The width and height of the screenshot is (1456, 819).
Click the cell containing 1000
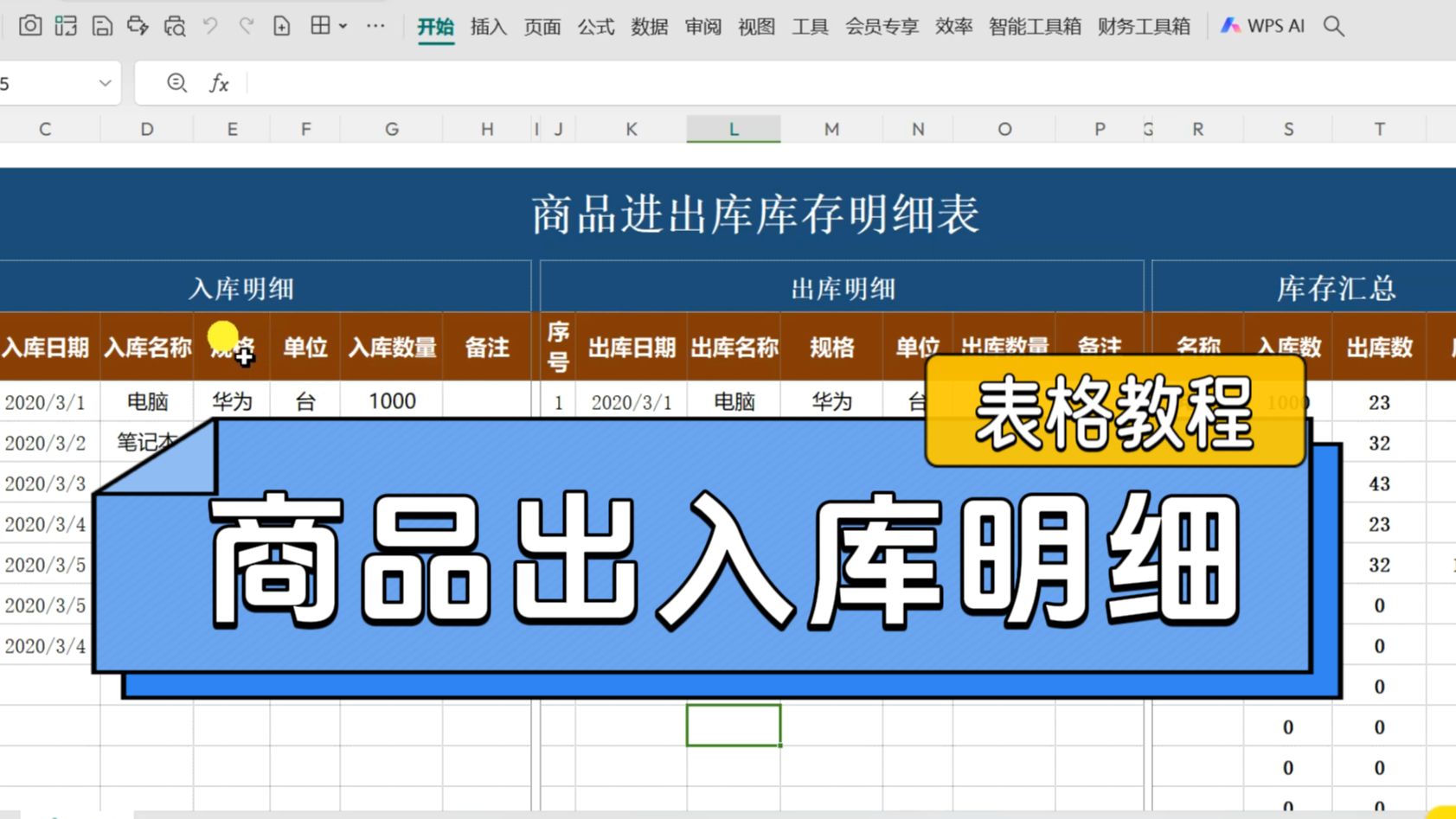pyautogui.click(x=392, y=401)
